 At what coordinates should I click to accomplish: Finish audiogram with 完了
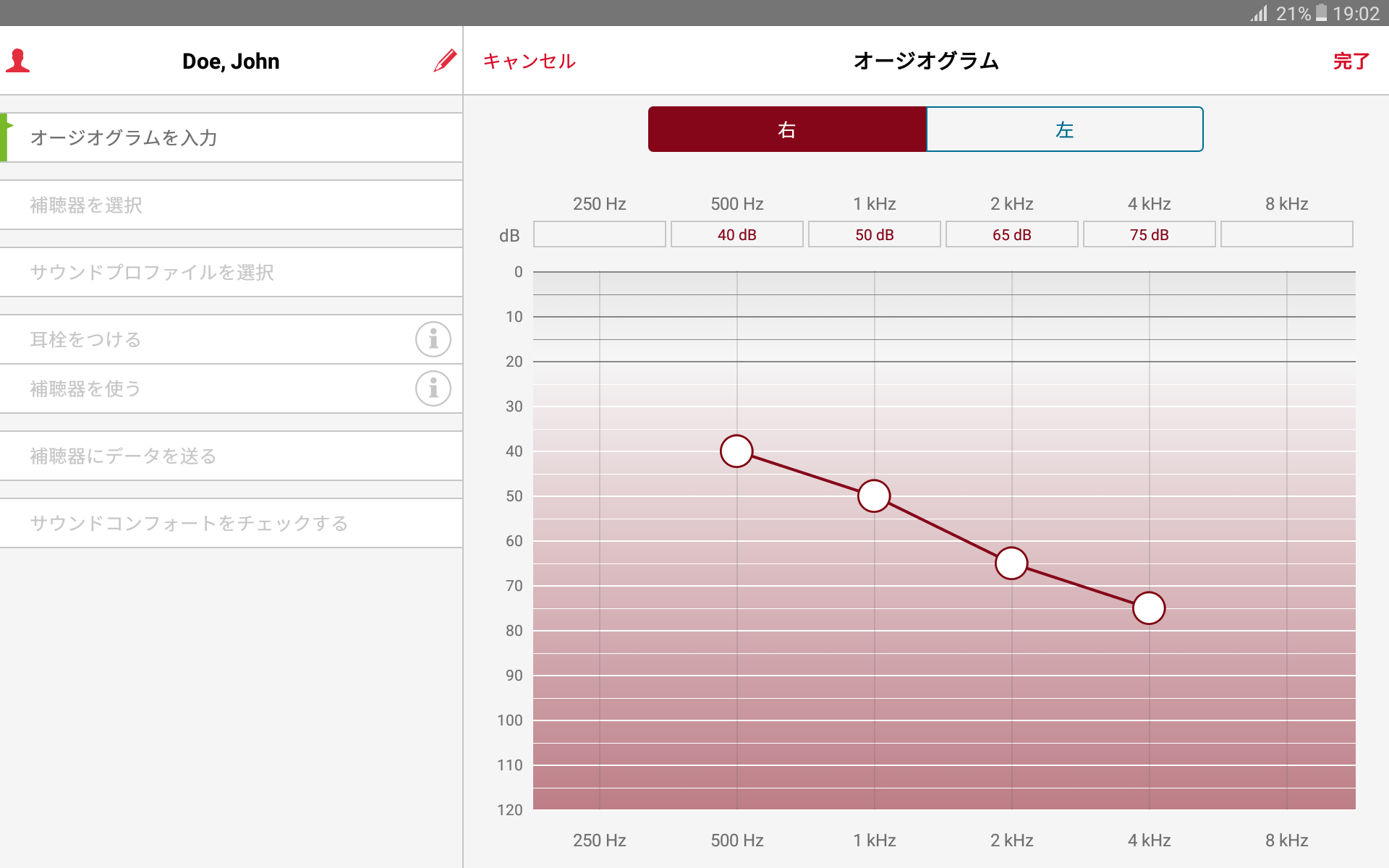click(1351, 61)
